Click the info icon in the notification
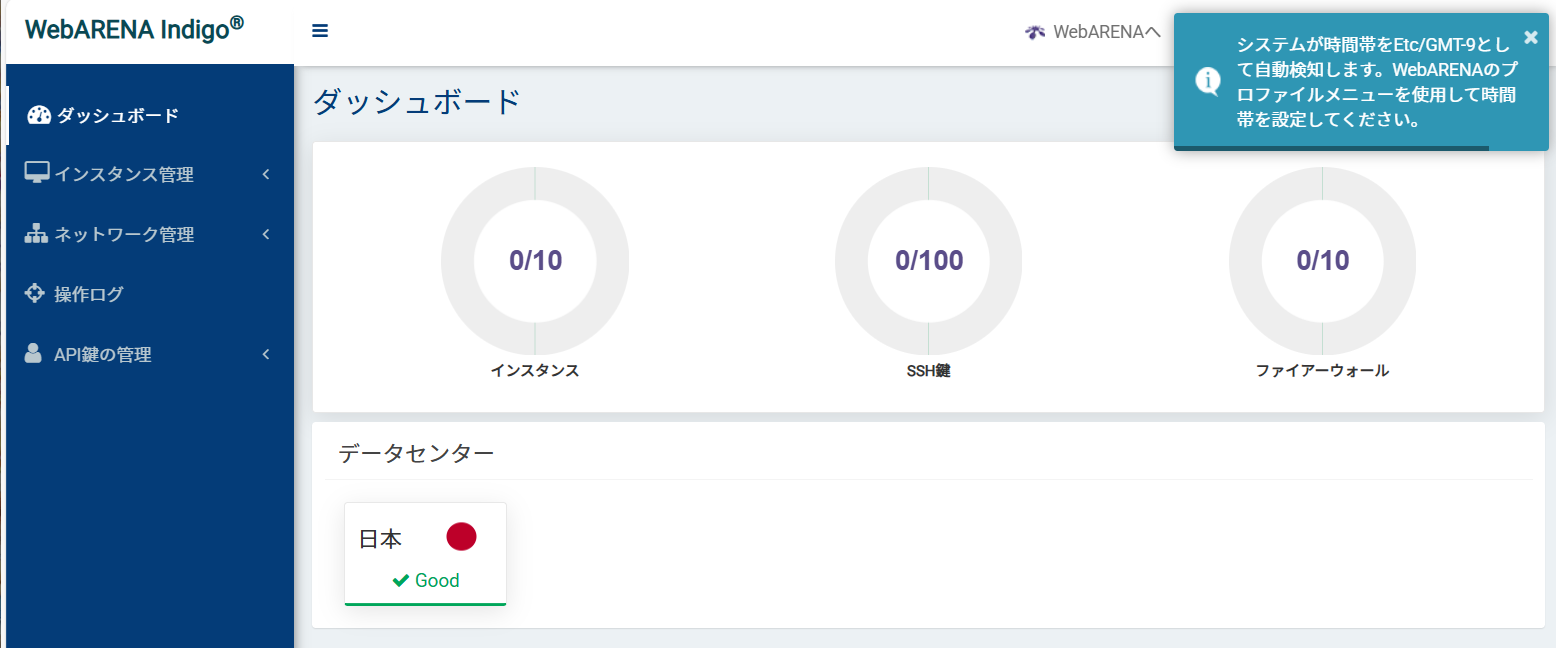This screenshot has height=648, width=1556. (x=1208, y=80)
